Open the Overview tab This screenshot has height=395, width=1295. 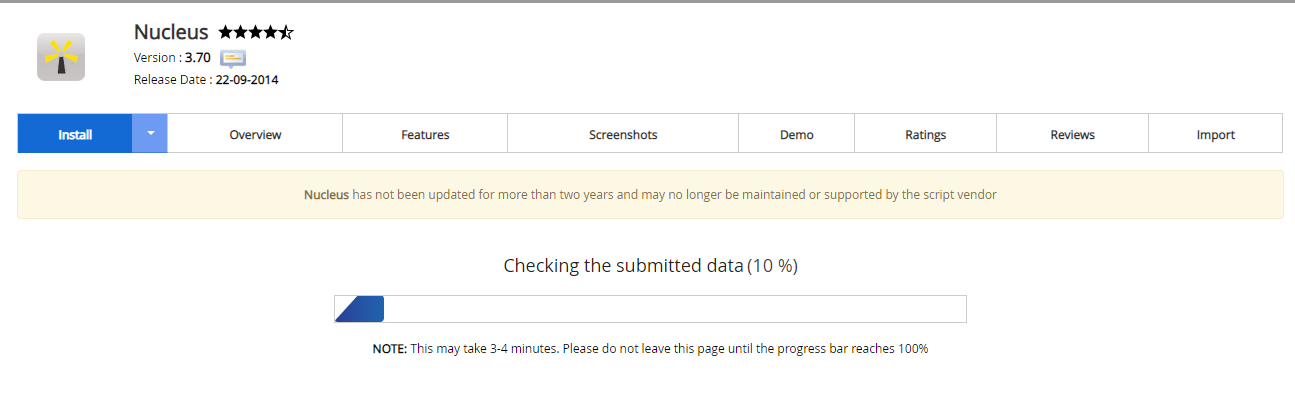(x=255, y=134)
